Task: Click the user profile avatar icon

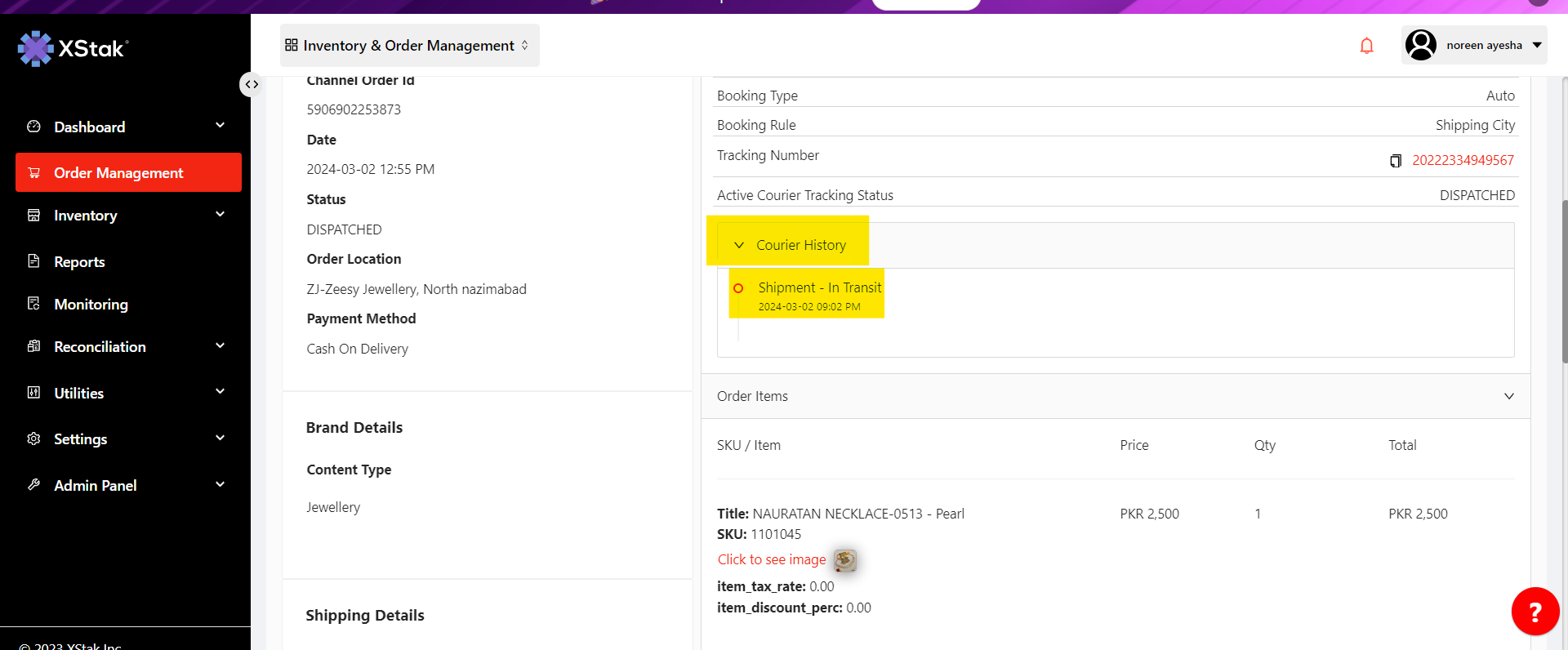Action: click(1421, 45)
